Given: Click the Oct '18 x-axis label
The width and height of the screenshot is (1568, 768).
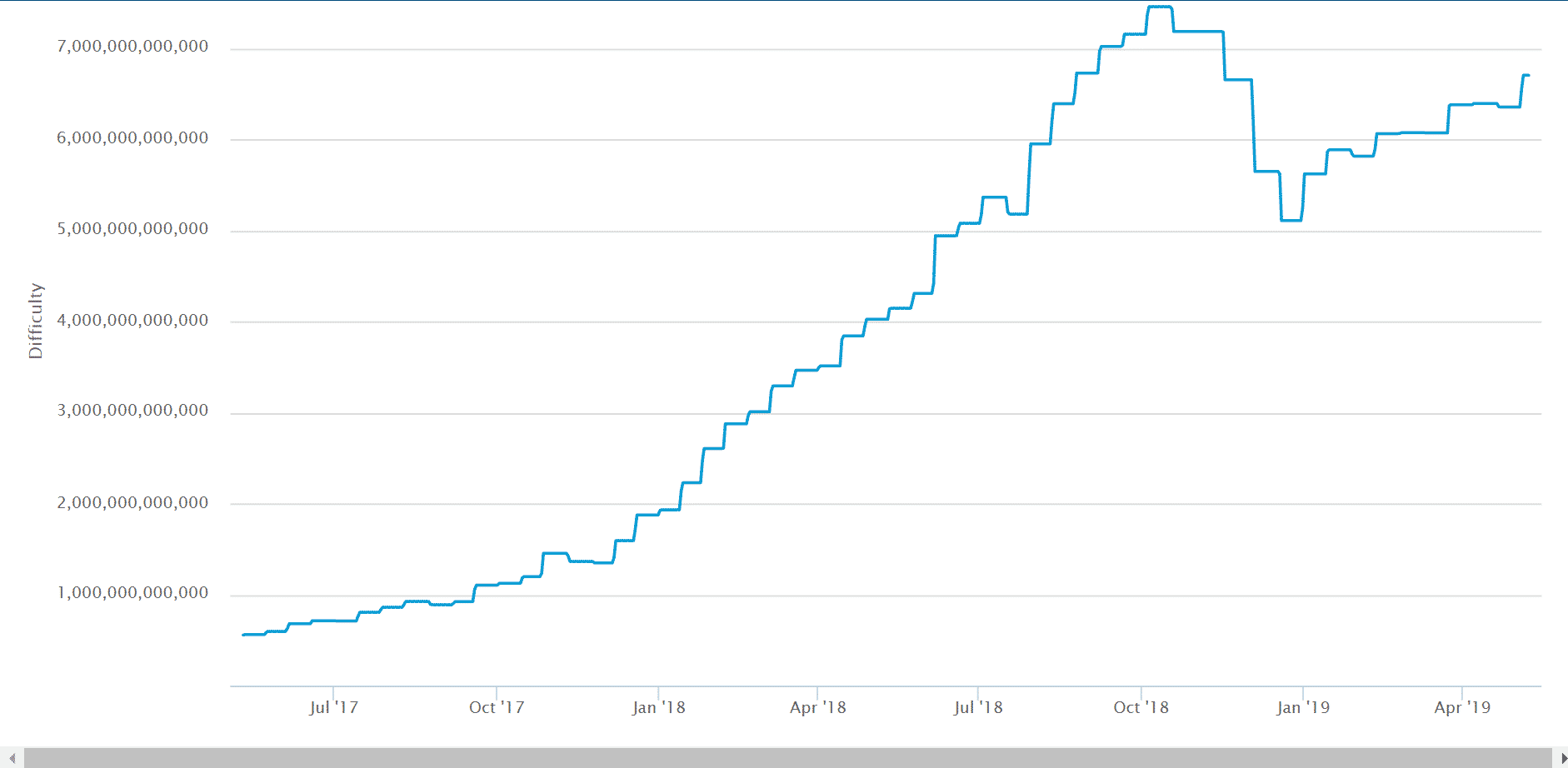Looking at the screenshot, I should pos(1141,707).
